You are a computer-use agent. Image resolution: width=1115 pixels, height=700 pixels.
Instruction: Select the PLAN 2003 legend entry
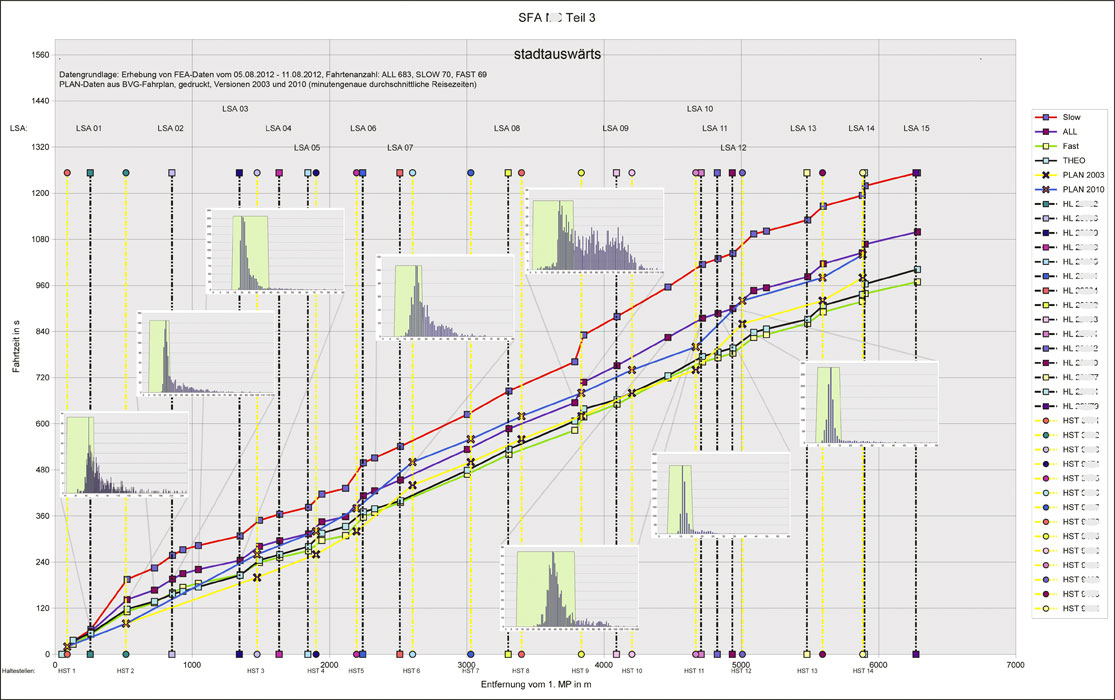[x=1069, y=175]
